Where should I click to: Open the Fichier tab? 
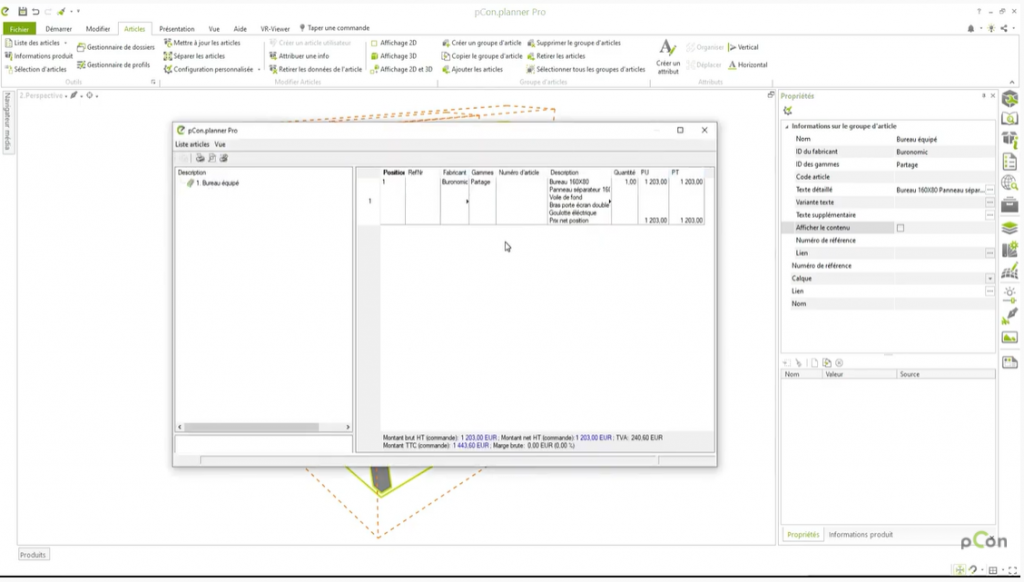[x=19, y=29]
